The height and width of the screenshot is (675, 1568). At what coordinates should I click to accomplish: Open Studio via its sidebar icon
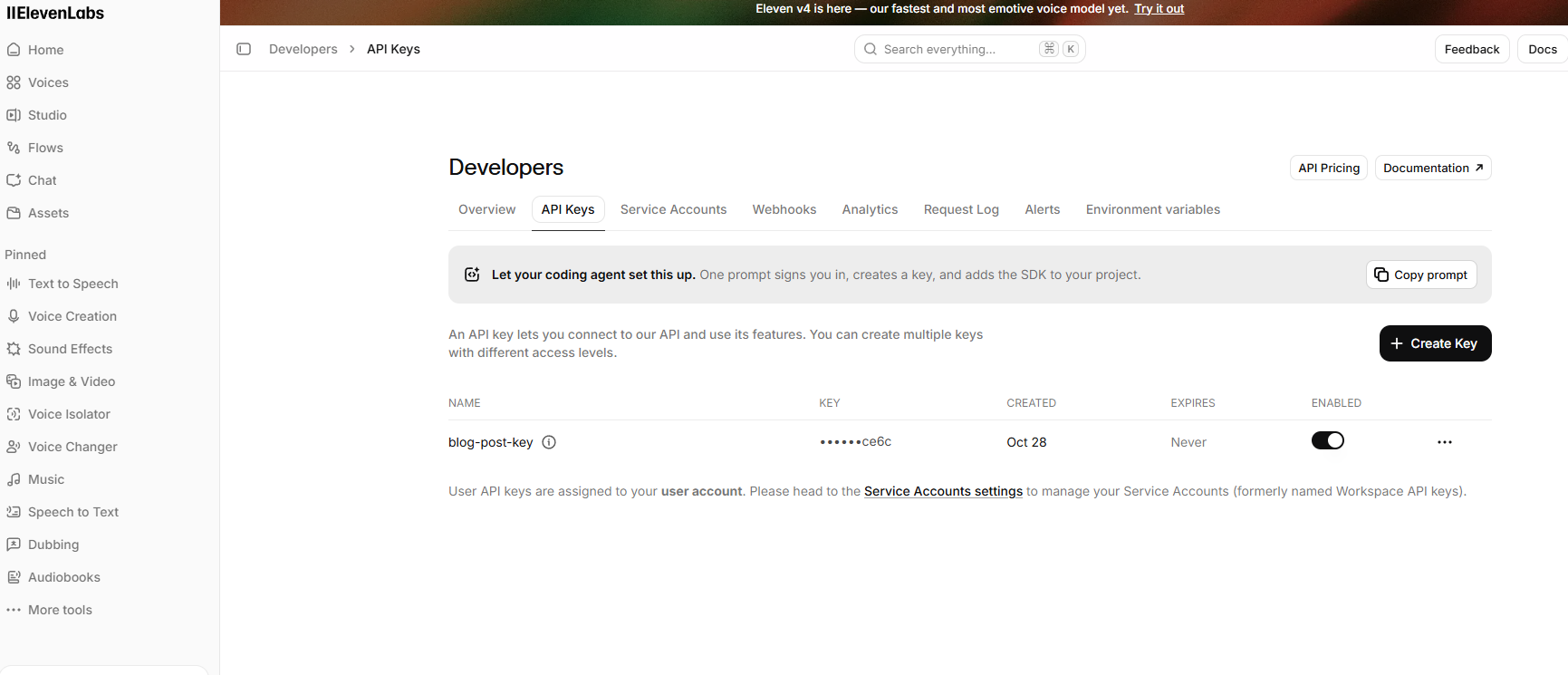coord(14,115)
